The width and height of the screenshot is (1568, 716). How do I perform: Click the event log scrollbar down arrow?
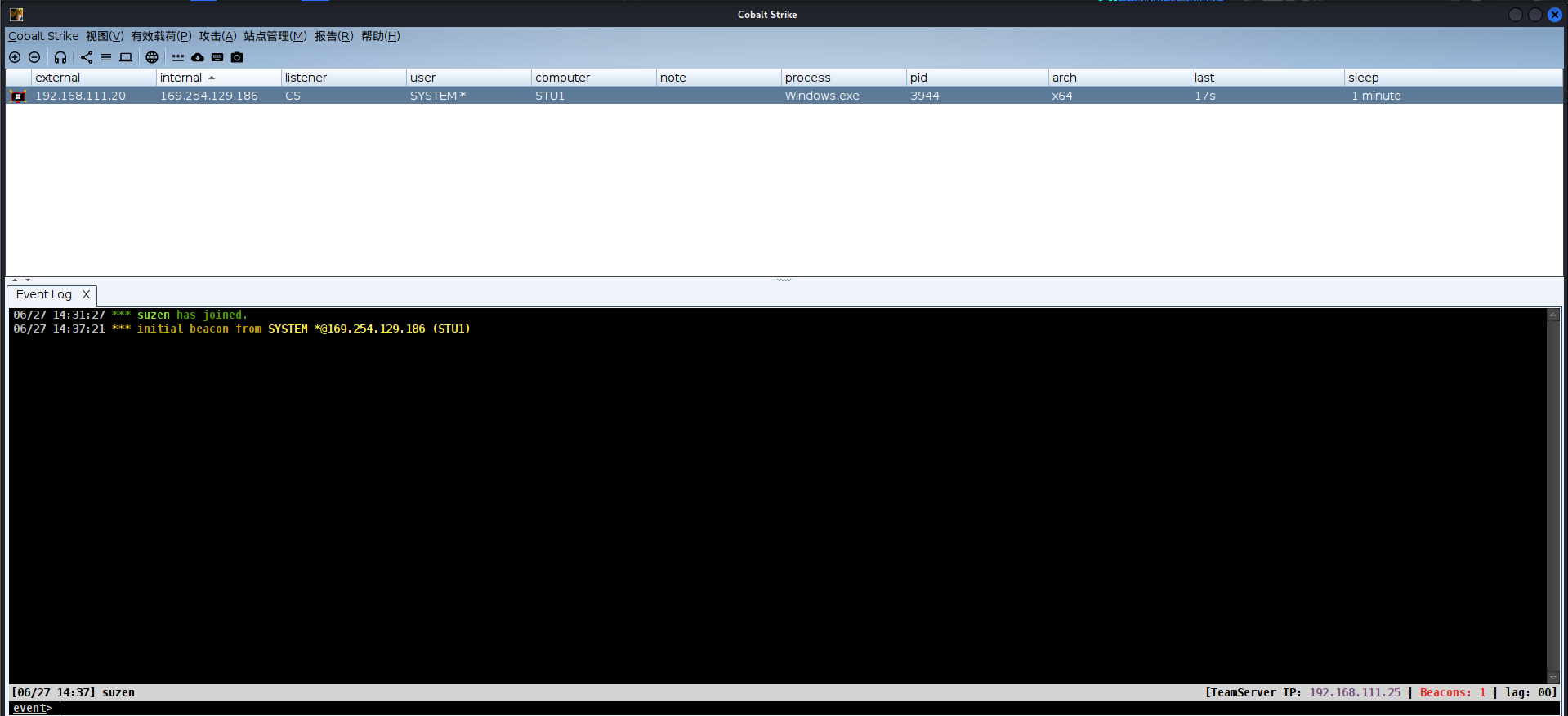(1553, 678)
